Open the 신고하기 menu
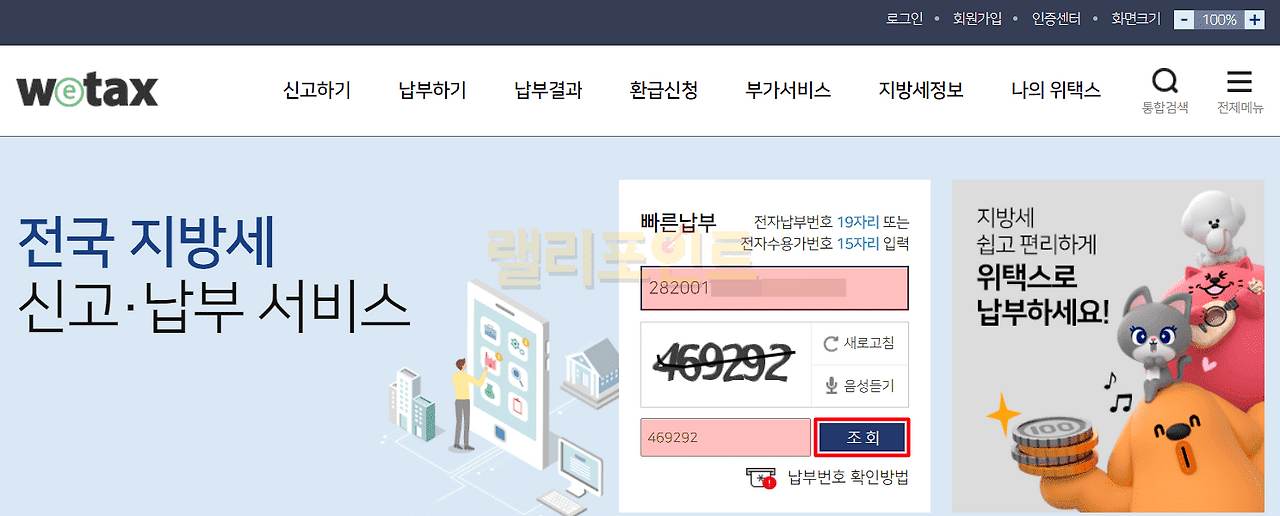 [317, 90]
